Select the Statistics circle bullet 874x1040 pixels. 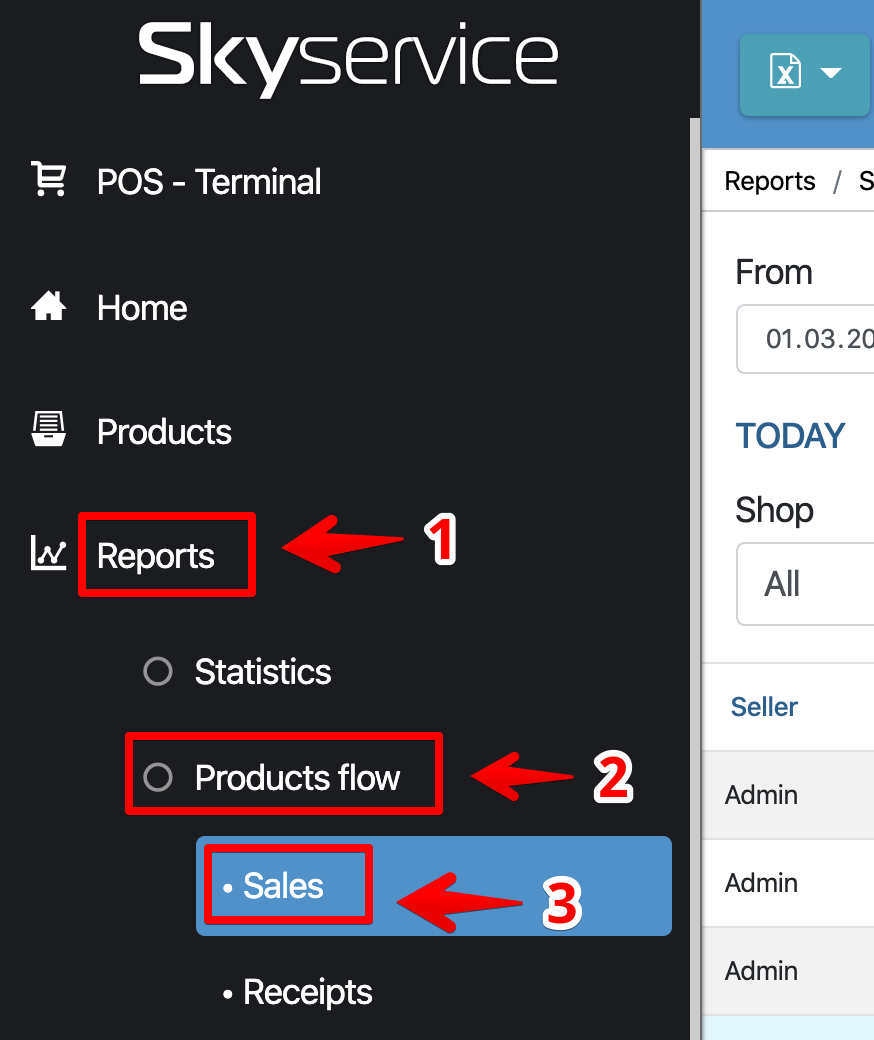tap(158, 671)
